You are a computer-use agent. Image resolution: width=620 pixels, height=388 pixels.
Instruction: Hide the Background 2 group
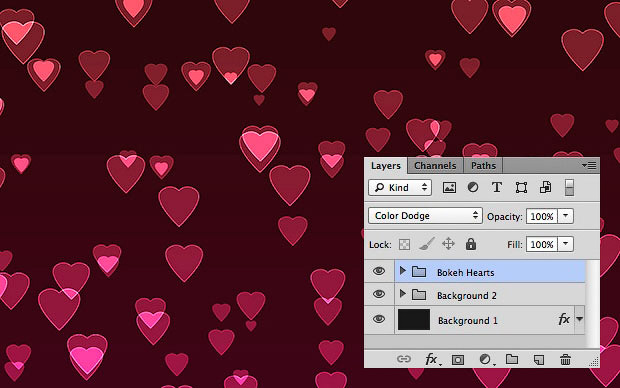tap(379, 294)
